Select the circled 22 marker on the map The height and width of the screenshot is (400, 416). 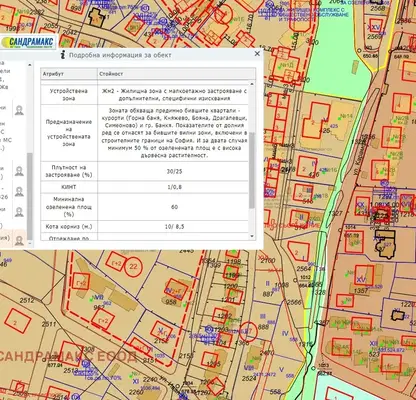(x=133, y=267)
